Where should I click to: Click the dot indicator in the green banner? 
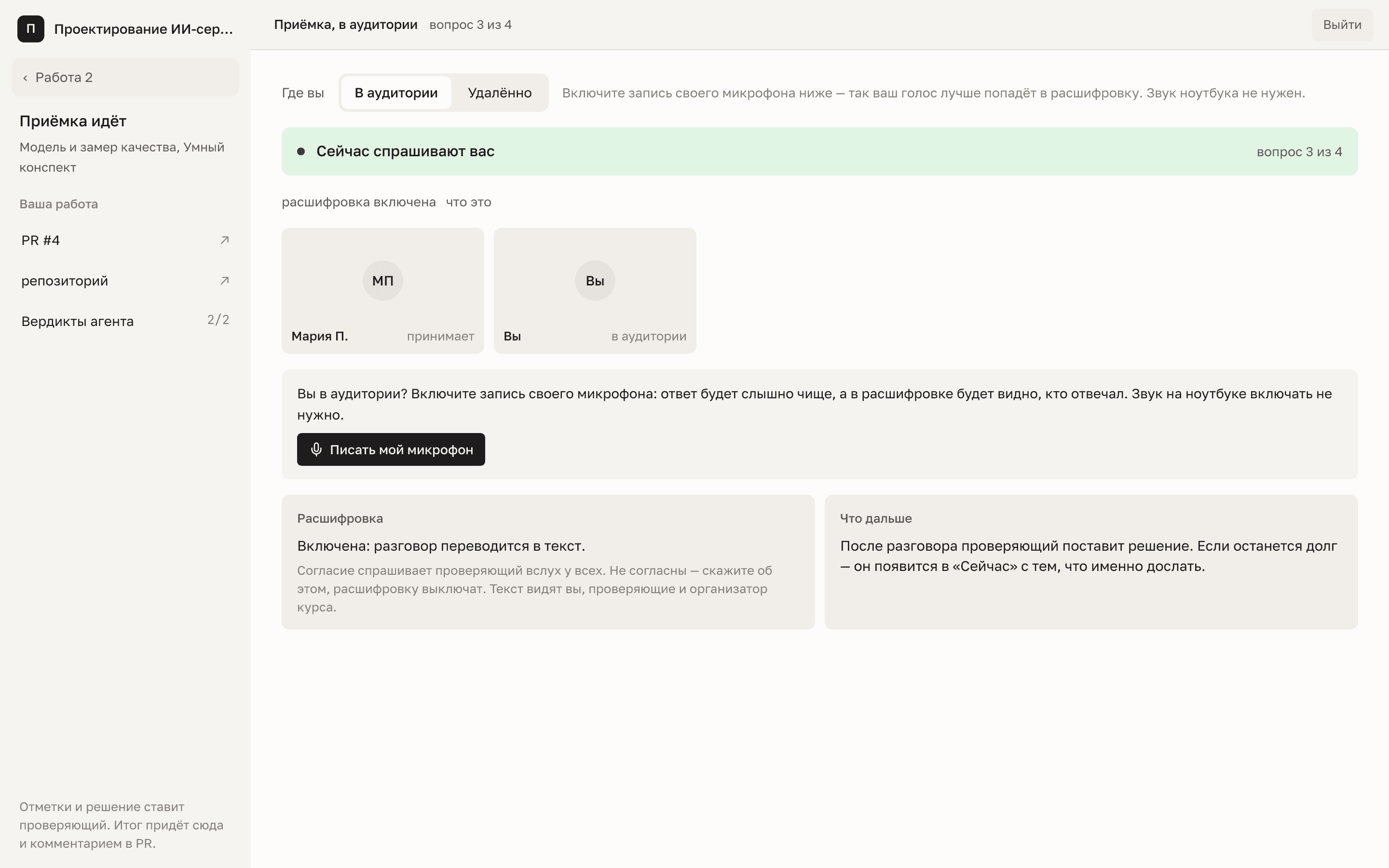tap(301, 151)
